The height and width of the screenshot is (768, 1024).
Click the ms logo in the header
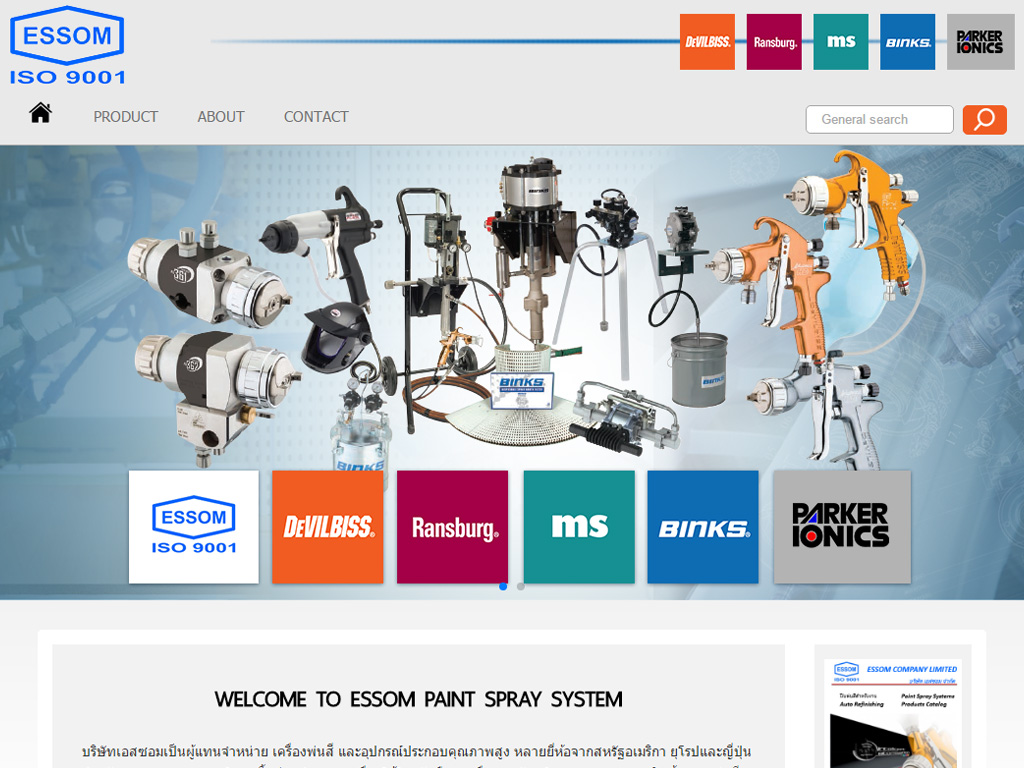pyautogui.click(x=841, y=42)
